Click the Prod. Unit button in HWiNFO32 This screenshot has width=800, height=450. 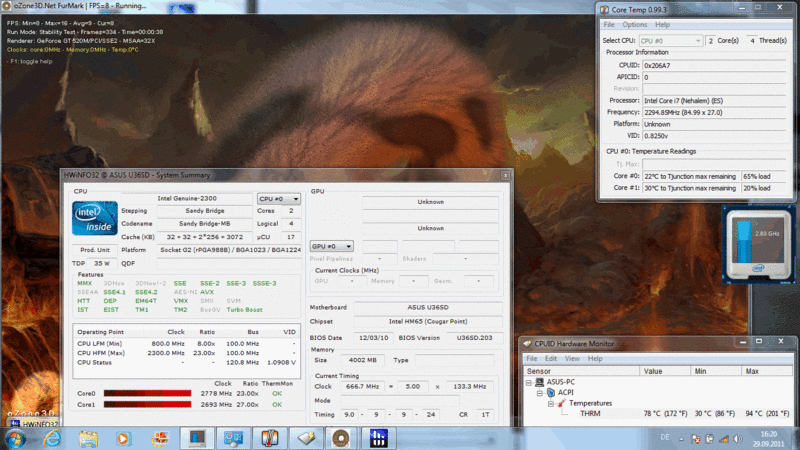click(95, 250)
